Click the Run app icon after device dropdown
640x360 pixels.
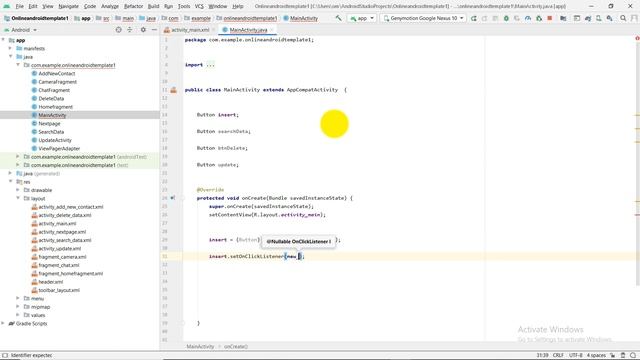click(x=473, y=18)
